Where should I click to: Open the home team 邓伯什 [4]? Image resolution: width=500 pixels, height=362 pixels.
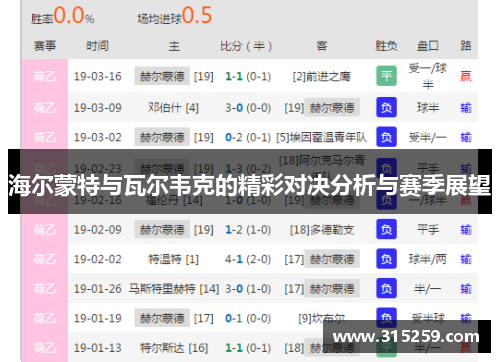coord(173,108)
